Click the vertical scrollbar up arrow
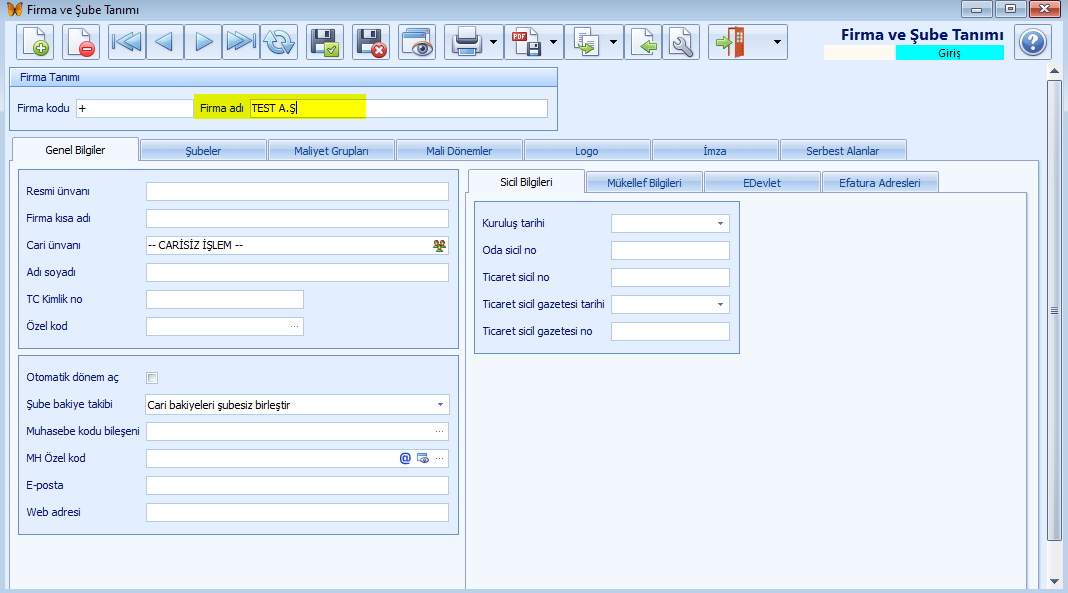Screen dimensions: 1068x593 click(1054, 71)
